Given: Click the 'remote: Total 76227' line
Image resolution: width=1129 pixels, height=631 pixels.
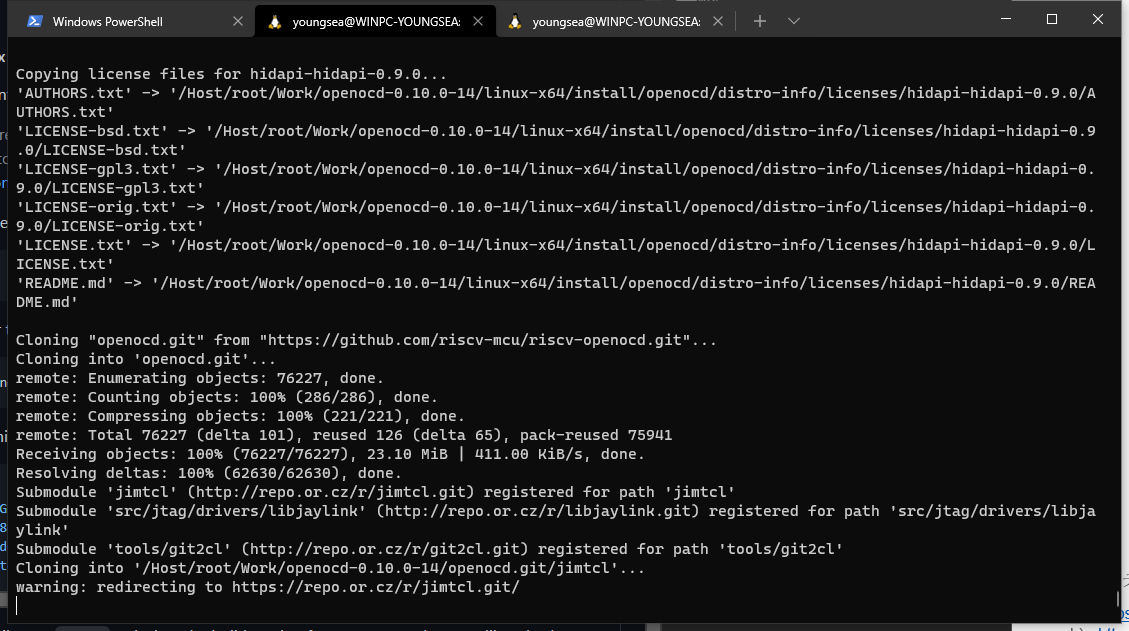Looking at the screenshot, I should coord(344,435).
